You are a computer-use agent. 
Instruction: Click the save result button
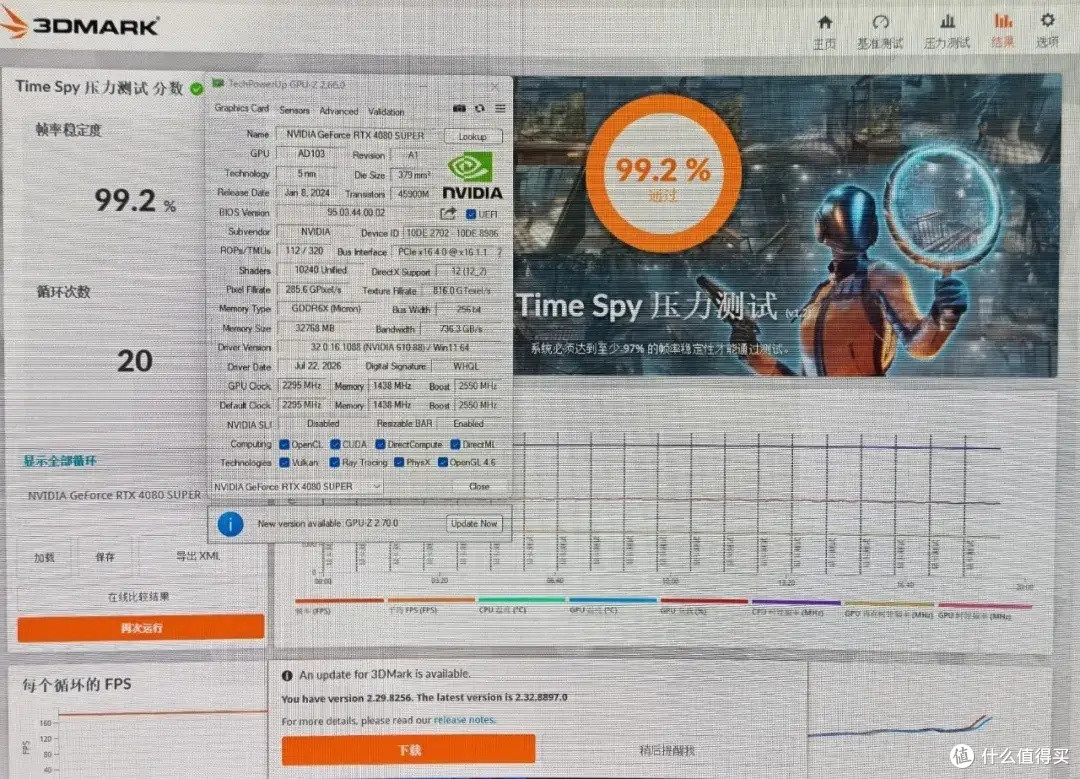105,557
